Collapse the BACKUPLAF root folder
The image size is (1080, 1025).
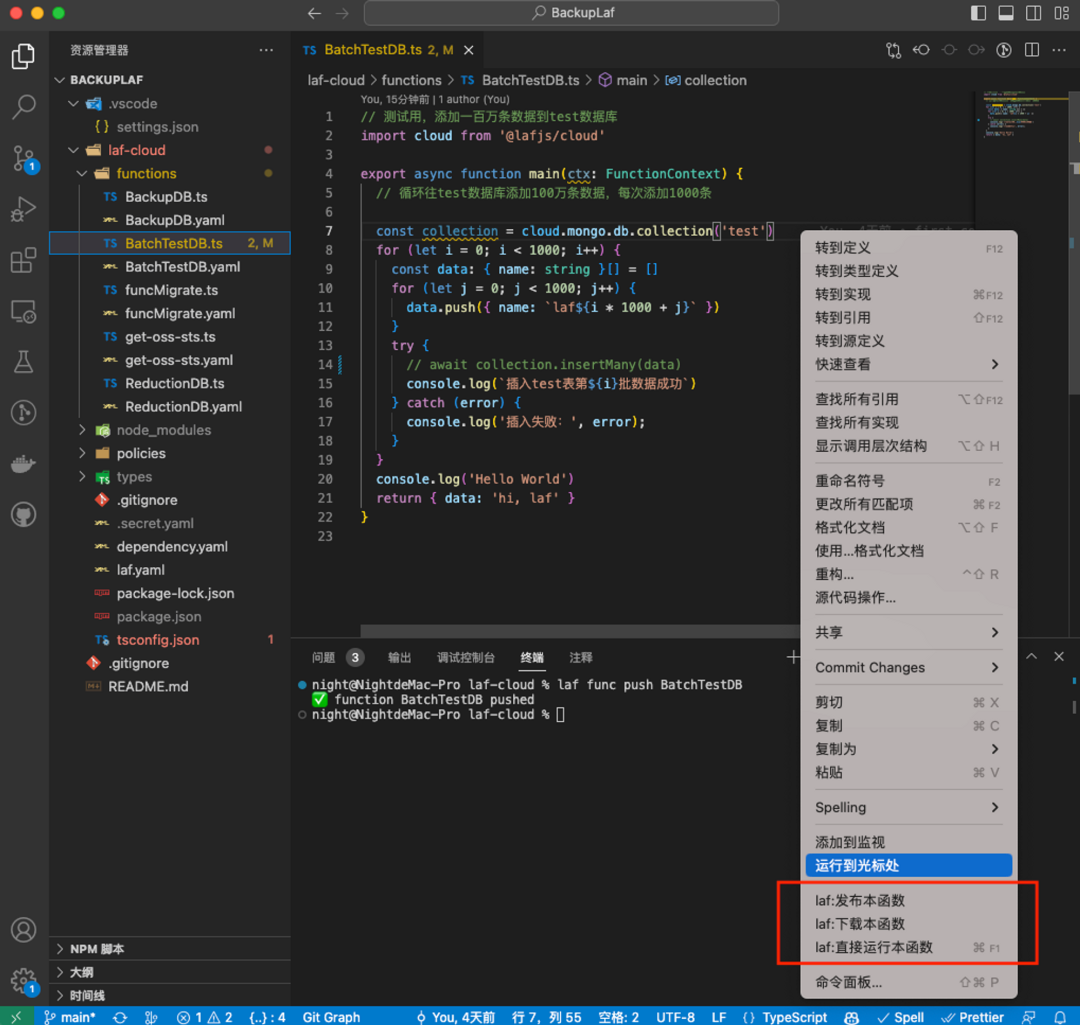60,80
